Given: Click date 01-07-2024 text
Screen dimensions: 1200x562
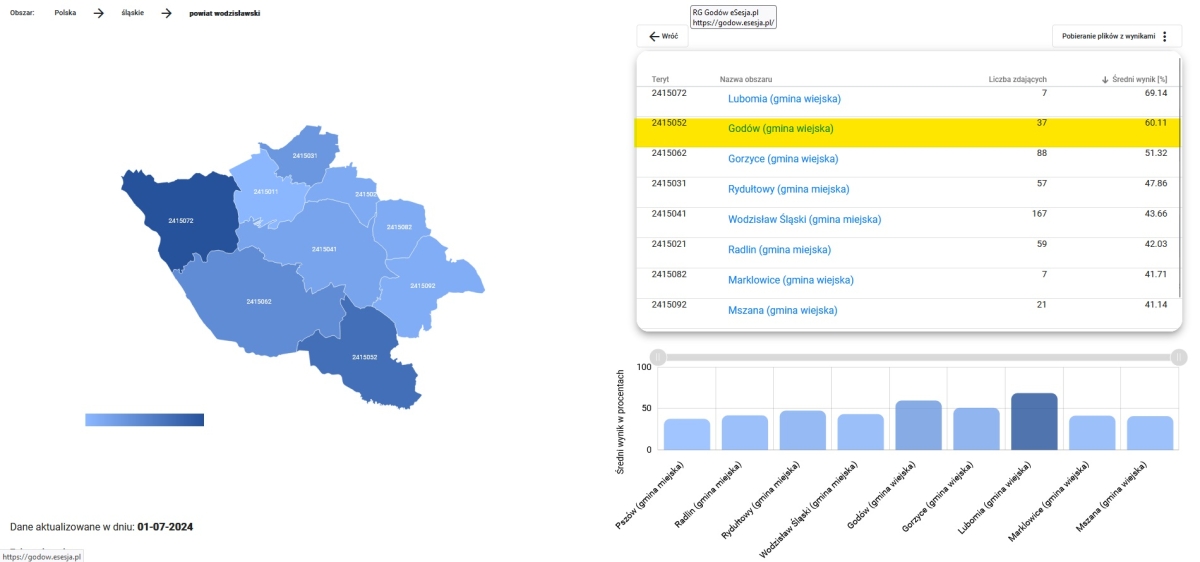Looking at the screenshot, I should point(165,526).
